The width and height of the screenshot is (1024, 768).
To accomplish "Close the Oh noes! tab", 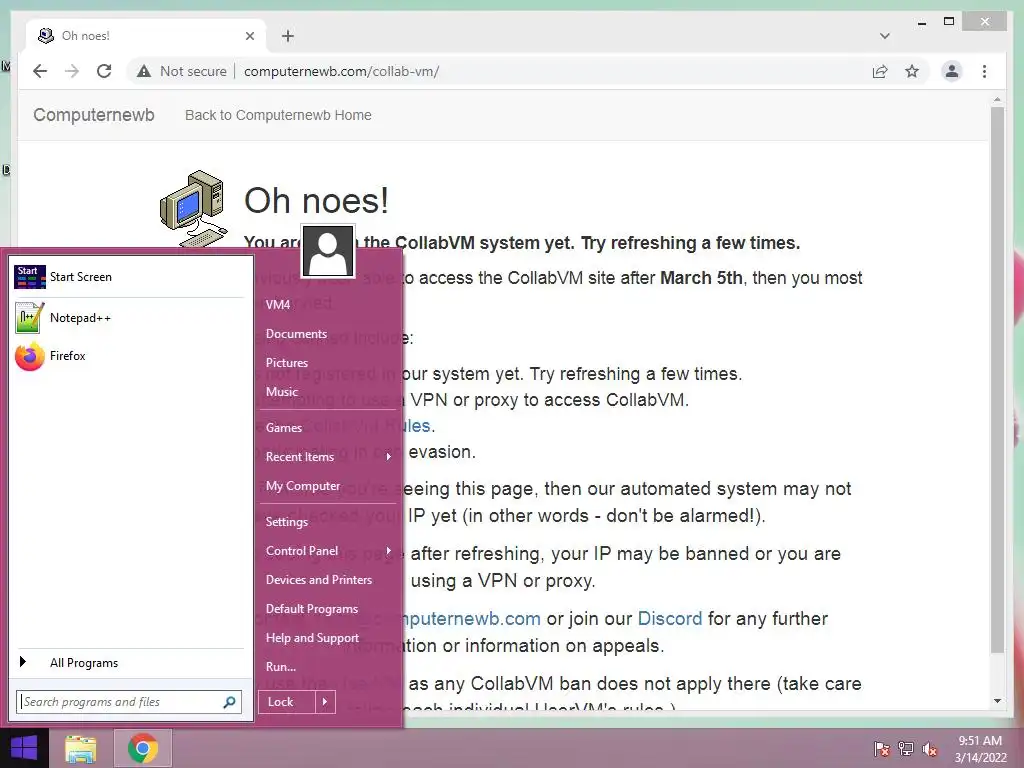I will coord(249,36).
